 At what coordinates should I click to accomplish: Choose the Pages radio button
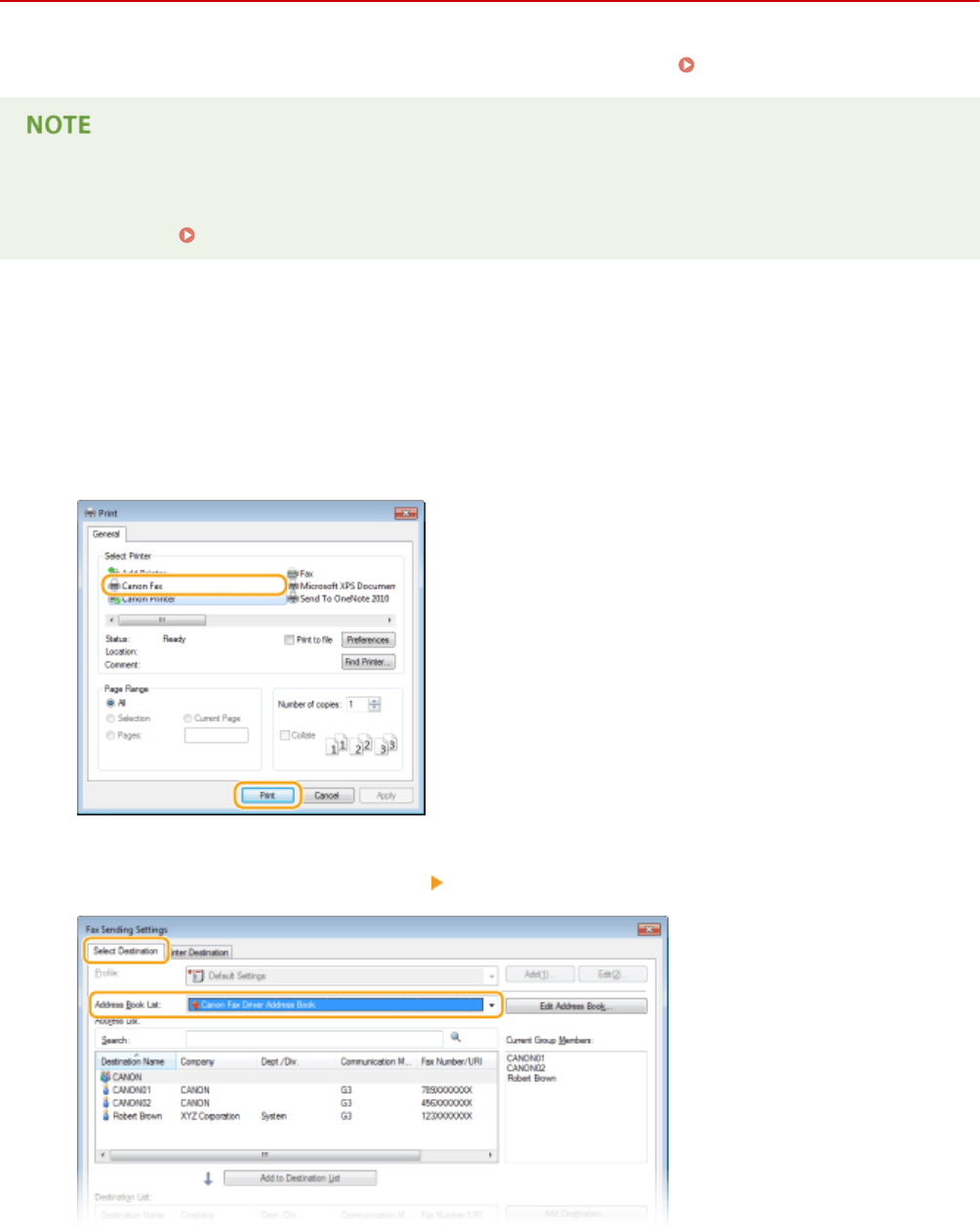110,735
